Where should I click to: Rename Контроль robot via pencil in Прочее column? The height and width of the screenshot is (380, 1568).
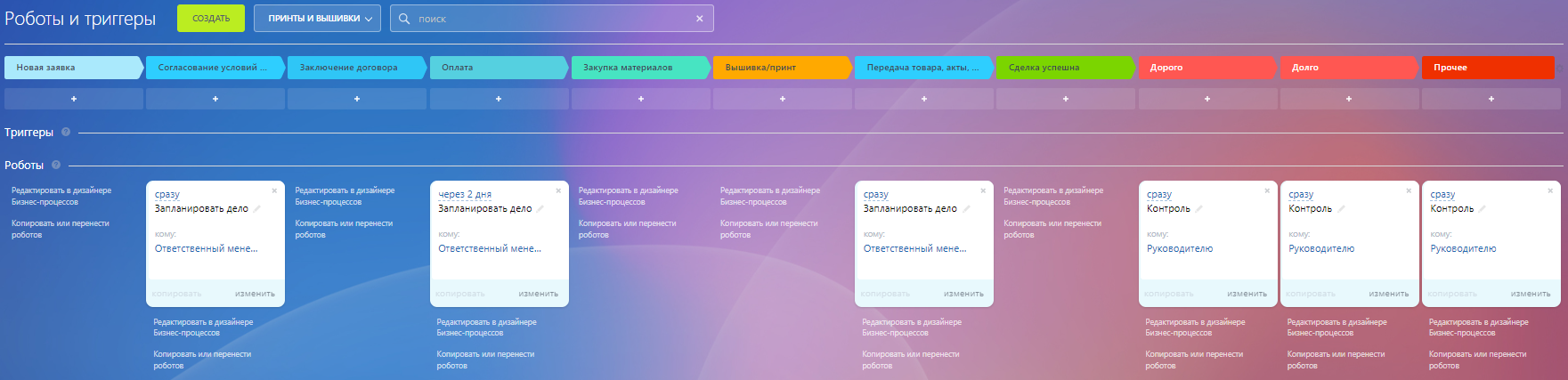pos(1482,208)
